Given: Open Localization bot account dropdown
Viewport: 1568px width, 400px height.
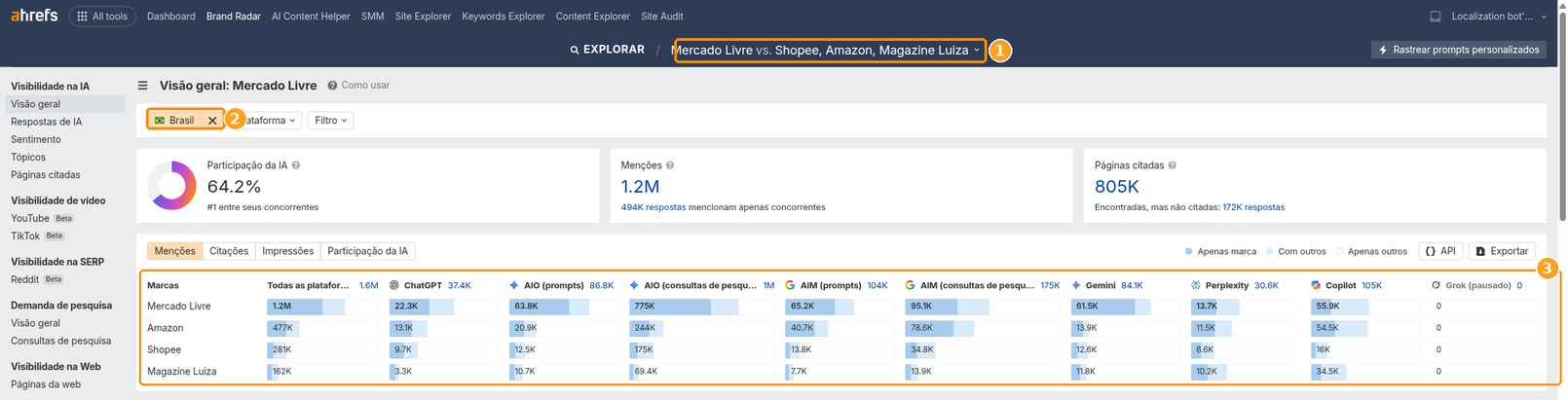Looking at the screenshot, I should (1498, 17).
